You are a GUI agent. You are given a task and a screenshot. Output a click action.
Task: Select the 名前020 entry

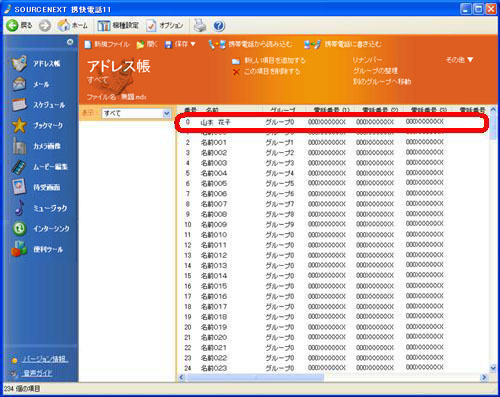214,338
